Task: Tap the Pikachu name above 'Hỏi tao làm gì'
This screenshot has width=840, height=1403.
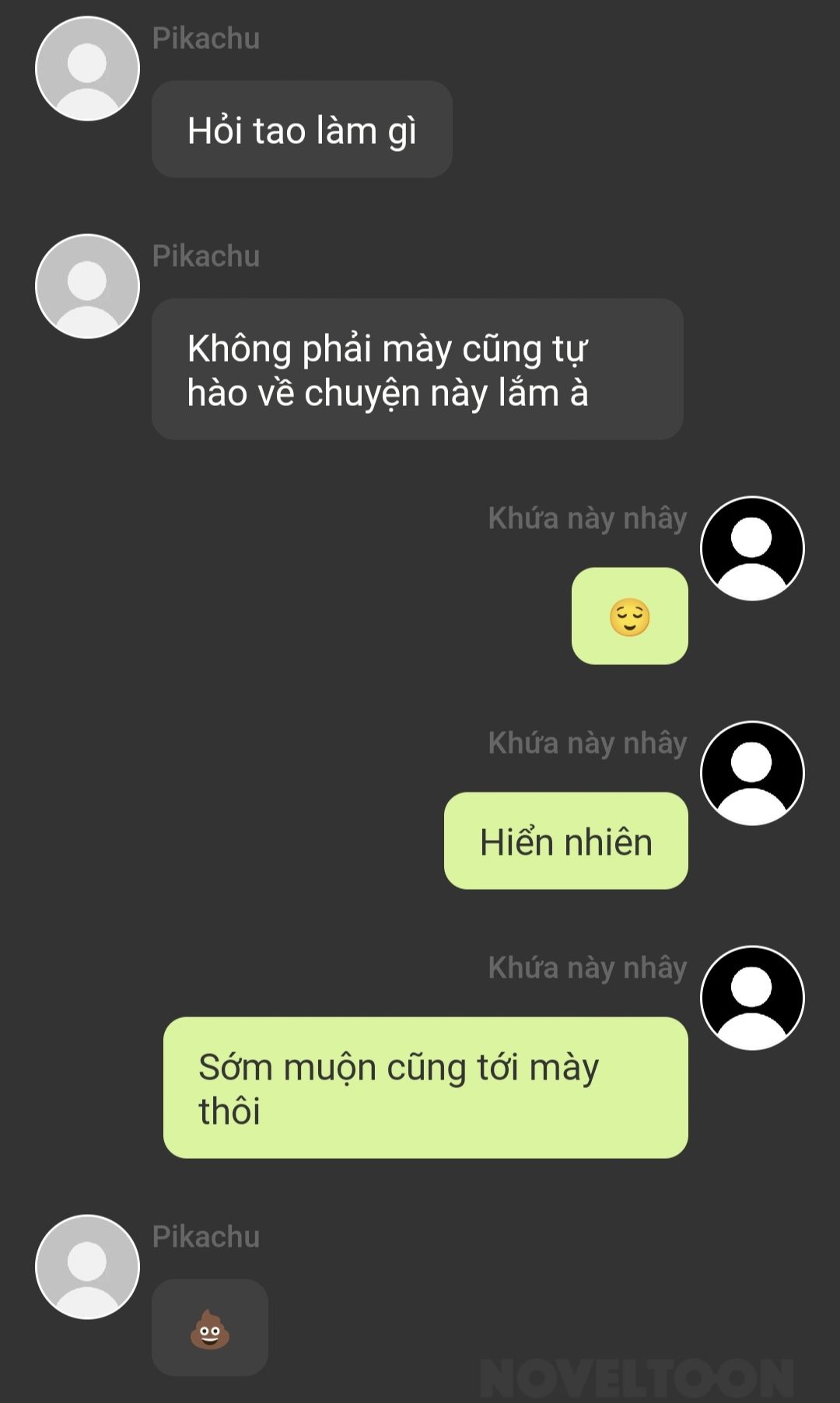Action: [206, 38]
